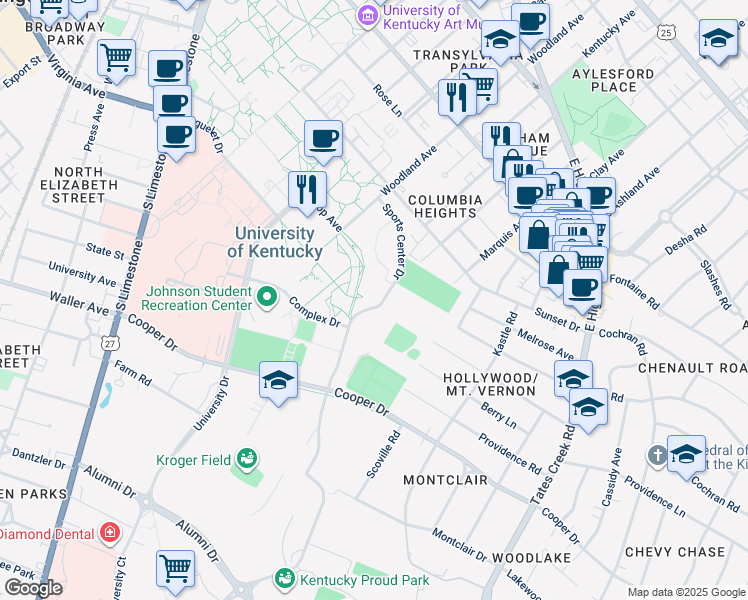Select the AYLESFORD PLACE neighborhood label
The height and width of the screenshot is (600, 748).
pyautogui.click(x=613, y=81)
